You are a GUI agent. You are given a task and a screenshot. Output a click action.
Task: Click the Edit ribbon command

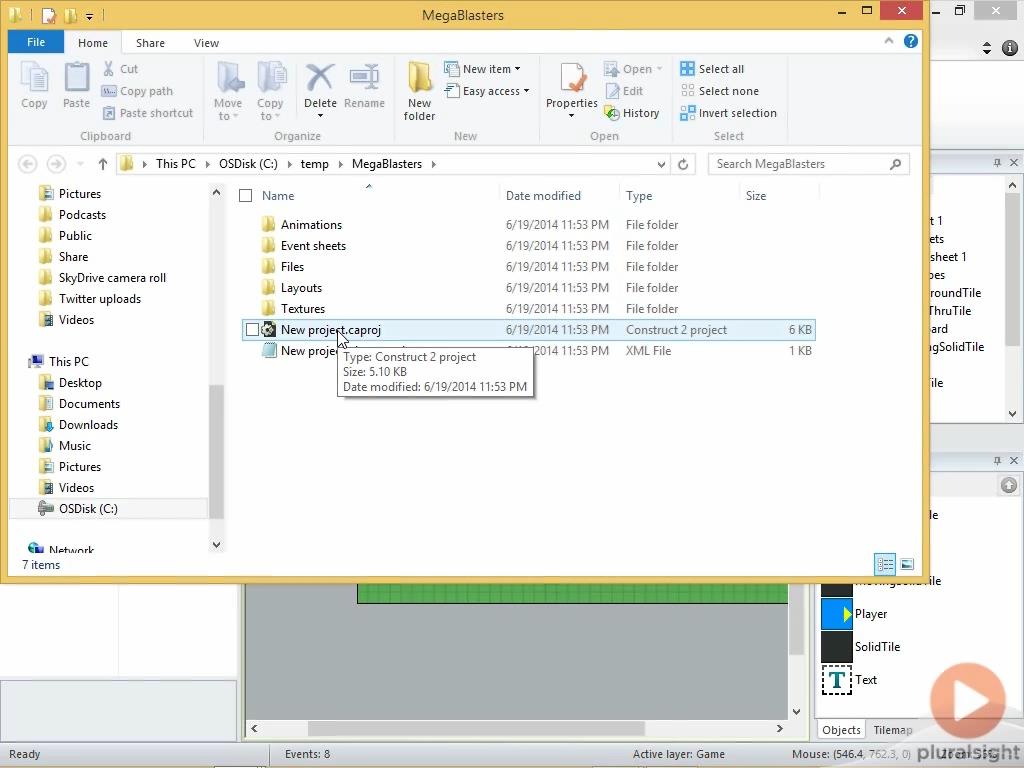point(624,91)
